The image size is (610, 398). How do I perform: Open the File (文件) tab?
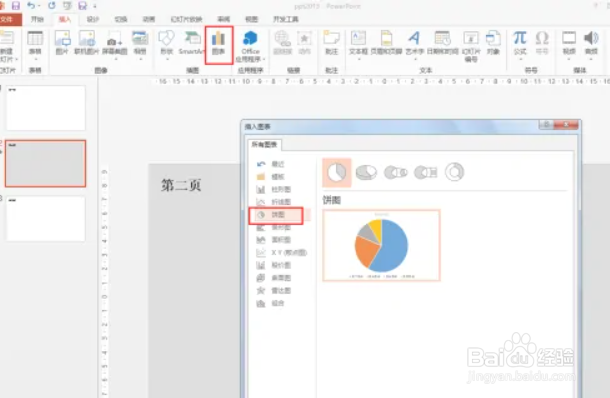(9, 19)
